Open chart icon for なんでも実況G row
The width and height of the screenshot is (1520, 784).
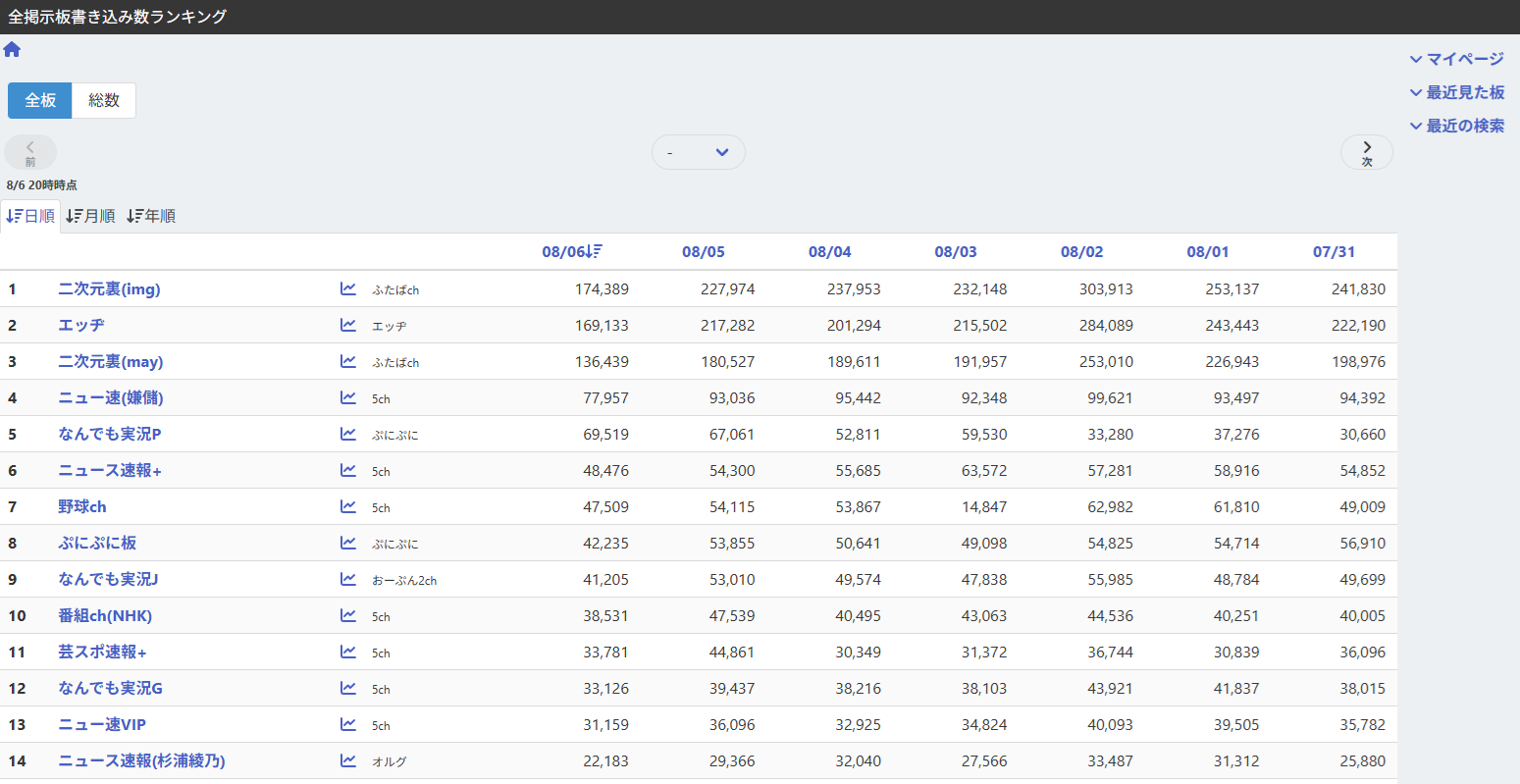[347, 688]
